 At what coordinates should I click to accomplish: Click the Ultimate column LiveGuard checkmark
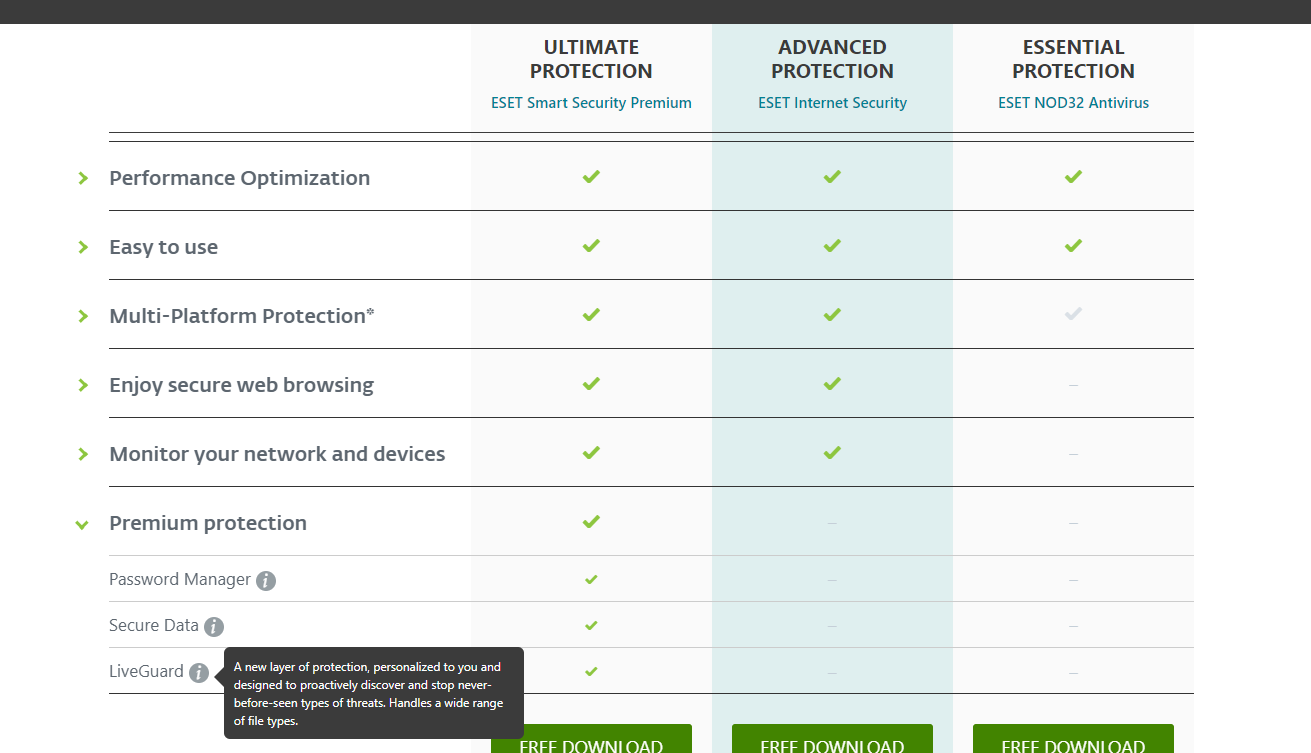tap(591, 671)
